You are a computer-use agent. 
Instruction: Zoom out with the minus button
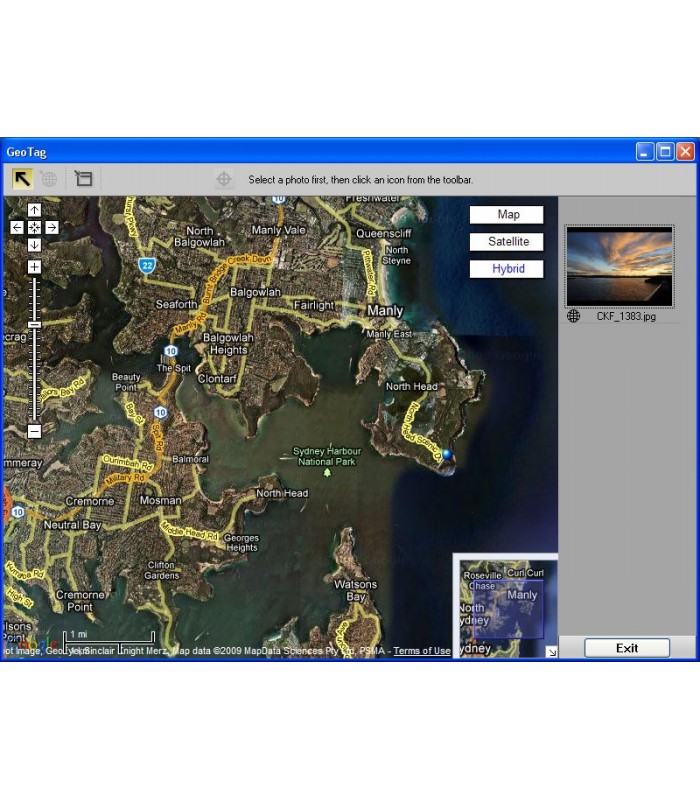click(x=34, y=432)
